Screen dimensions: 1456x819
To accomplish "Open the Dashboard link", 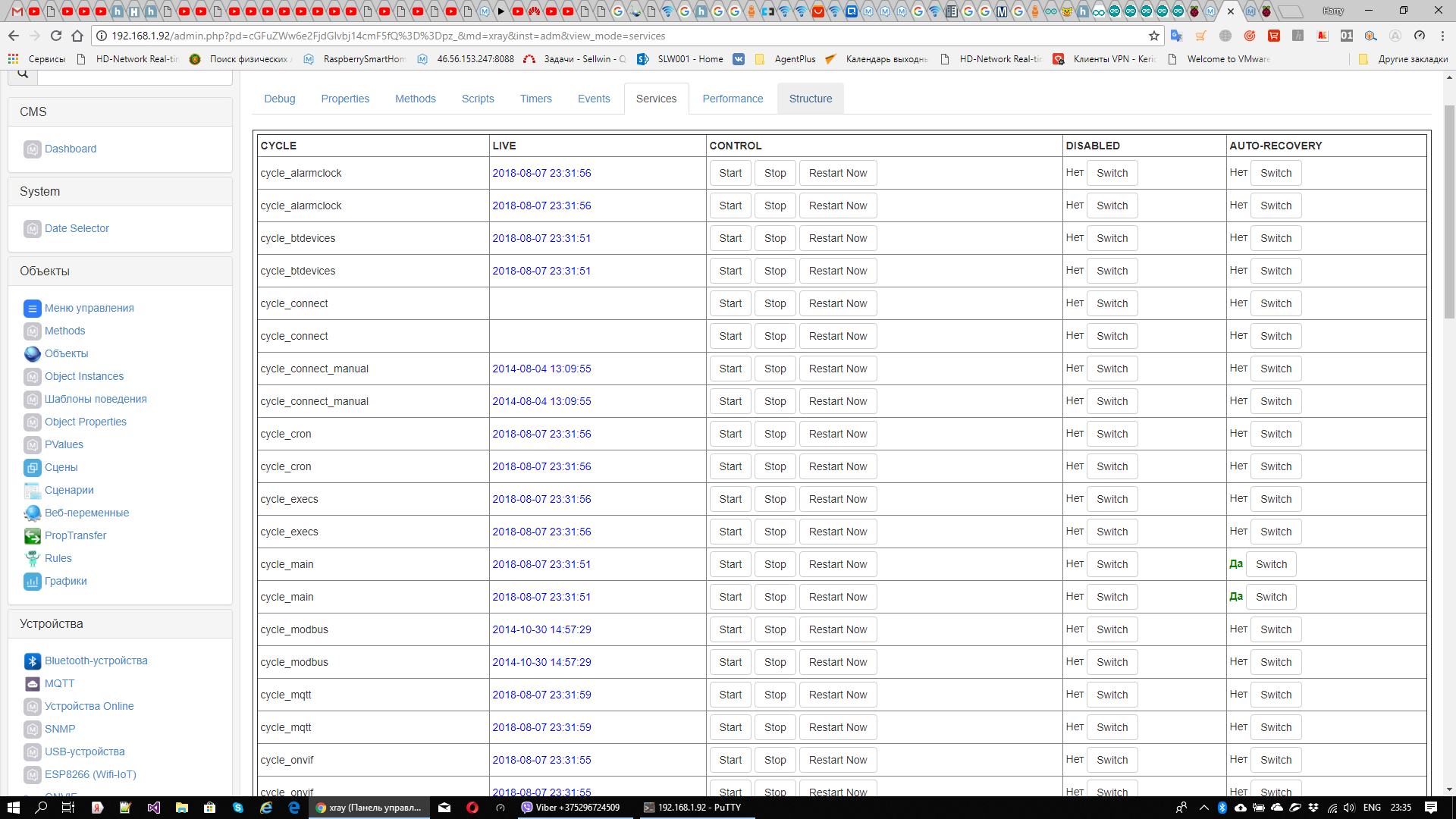I will [71, 149].
